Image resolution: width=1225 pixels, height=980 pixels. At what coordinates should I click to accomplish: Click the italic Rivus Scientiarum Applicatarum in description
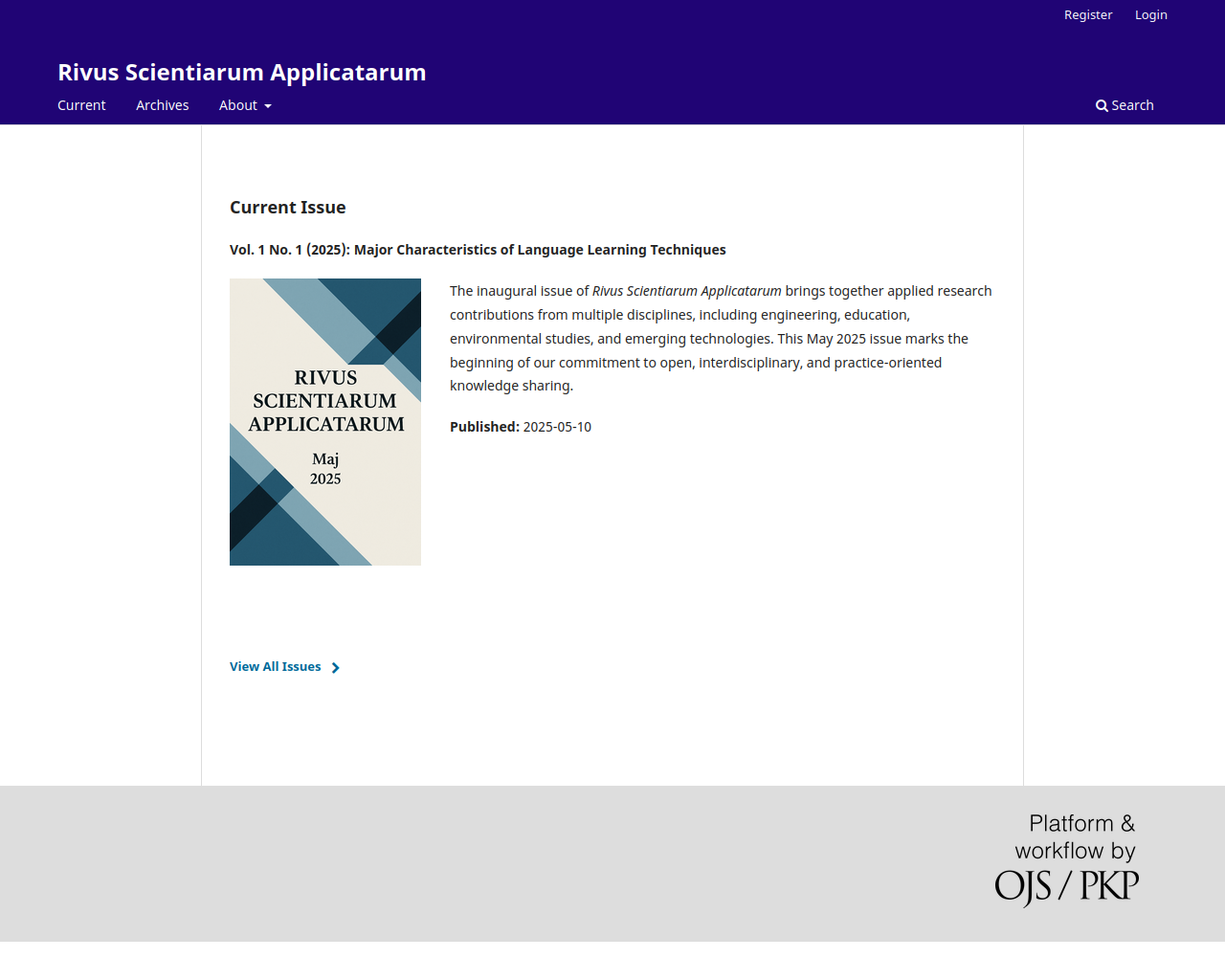(x=687, y=291)
